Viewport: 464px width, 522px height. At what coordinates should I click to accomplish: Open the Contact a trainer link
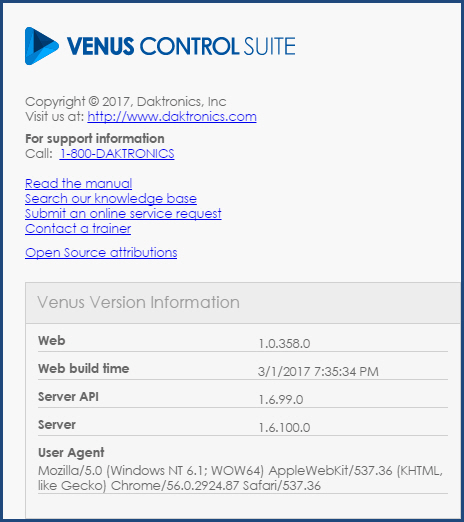[78, 229]
